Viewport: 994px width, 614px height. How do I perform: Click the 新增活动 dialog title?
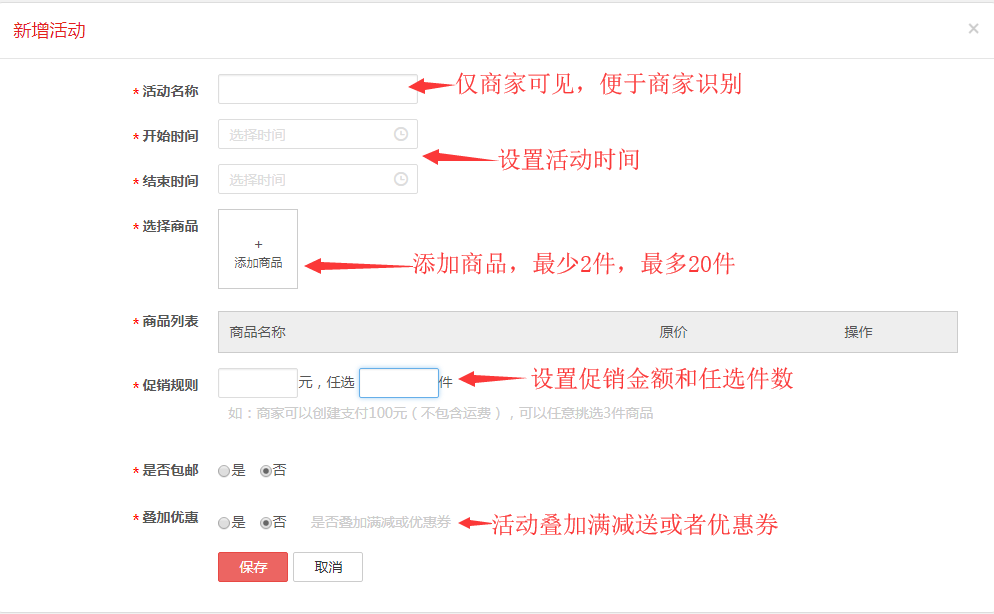click(49, 31)
